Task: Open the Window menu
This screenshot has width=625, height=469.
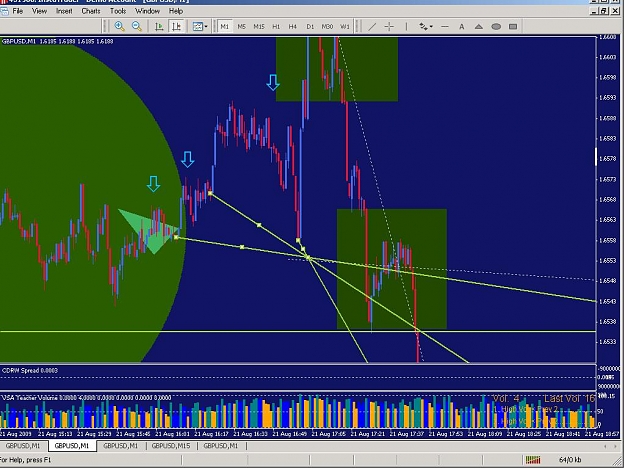Action: point(147,11)
